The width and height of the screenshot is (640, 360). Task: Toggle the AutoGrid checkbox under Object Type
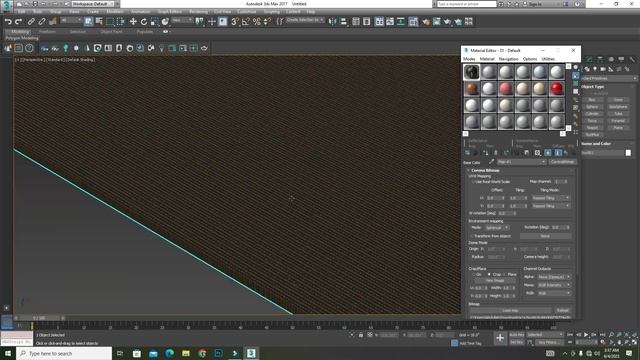point(591,93)
